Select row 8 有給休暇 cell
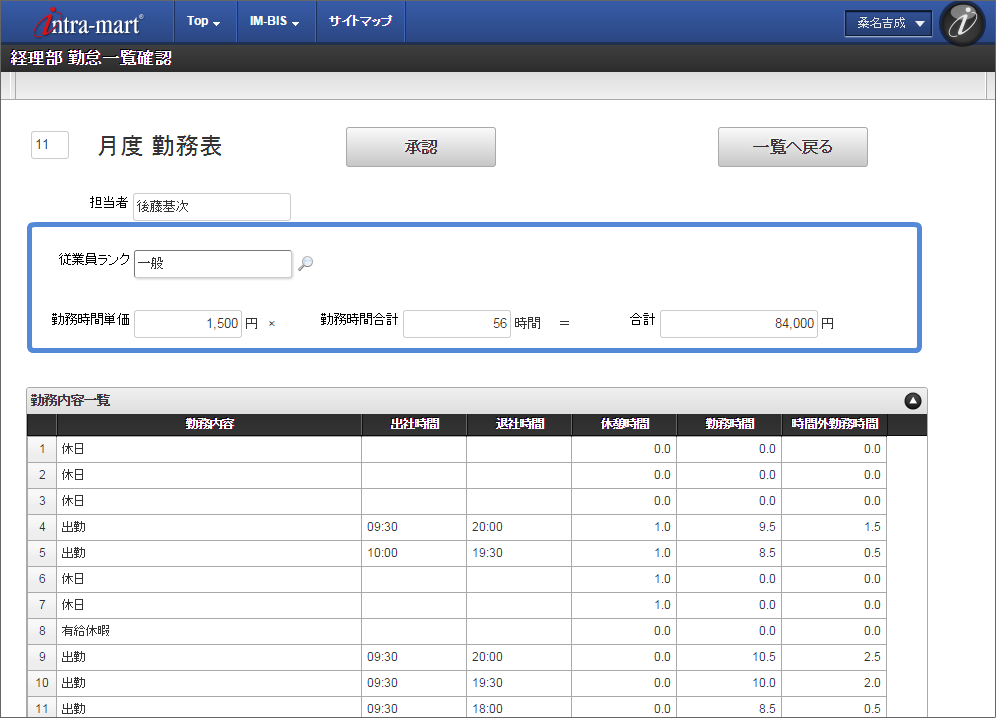 (209, 631)
